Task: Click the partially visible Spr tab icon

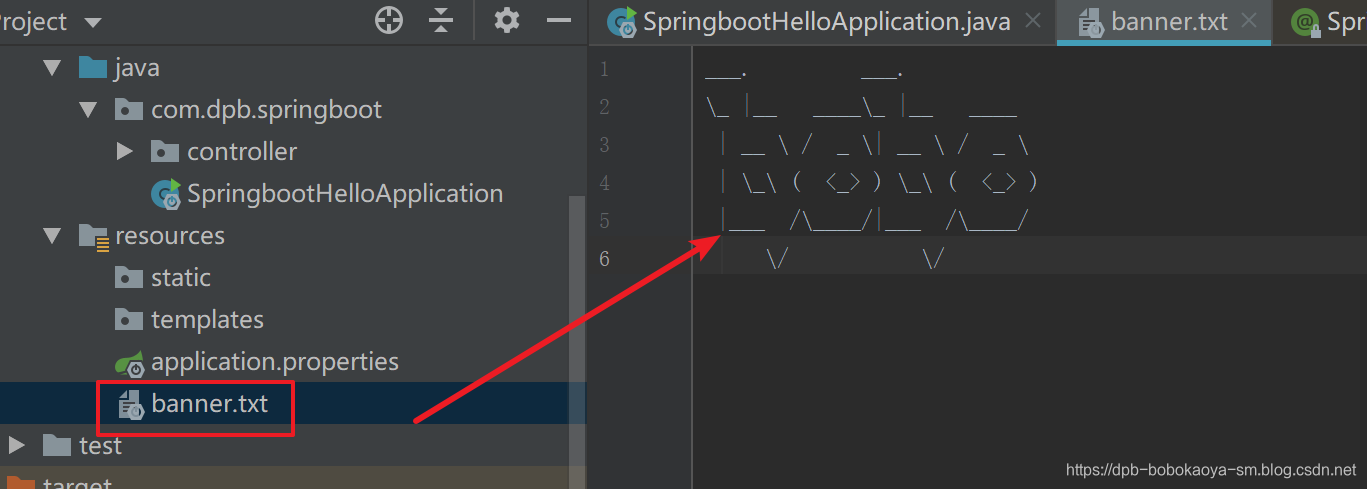Action: [1304, 22]
